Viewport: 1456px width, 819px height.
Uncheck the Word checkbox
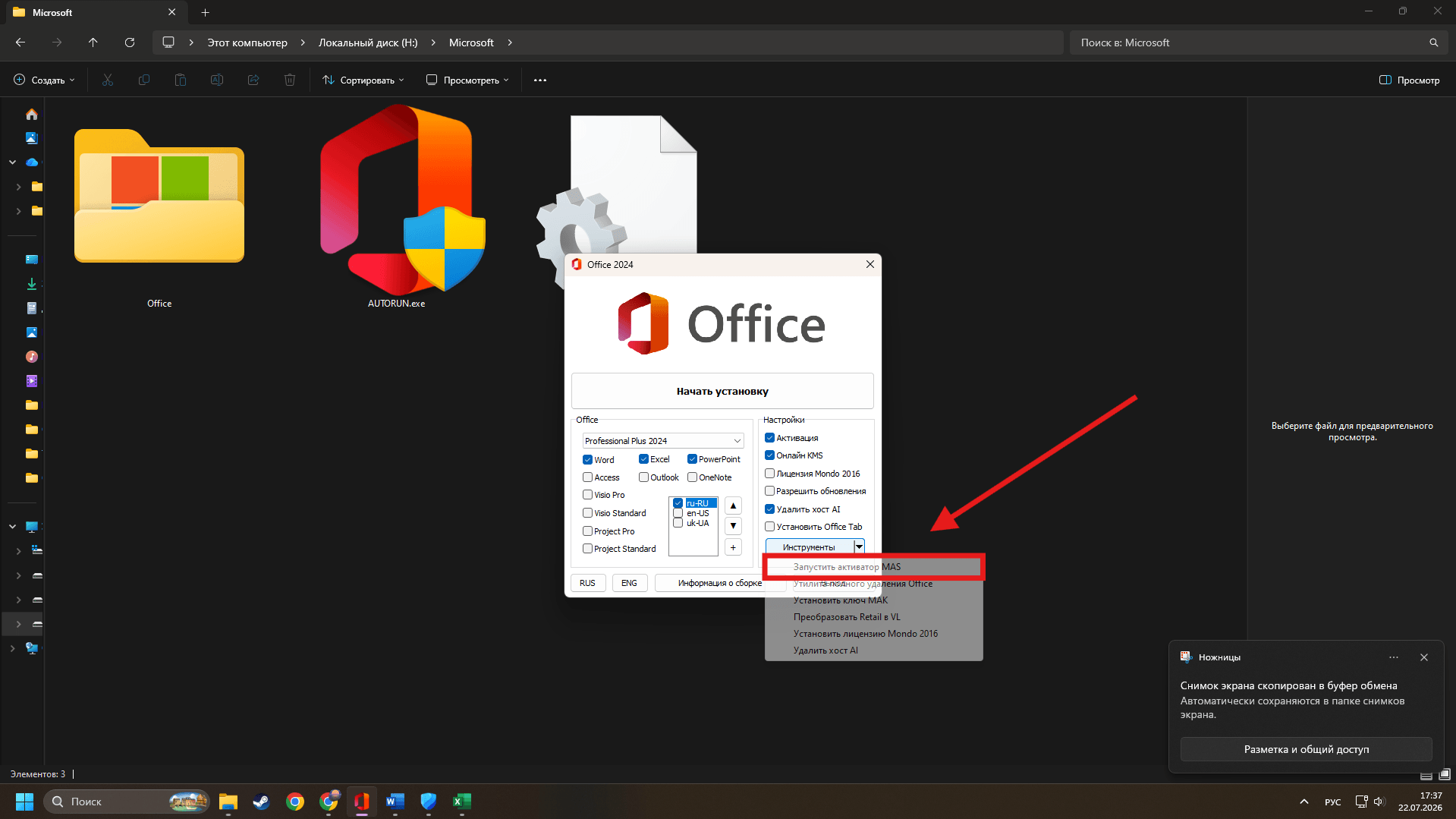(x=587, y=459)
